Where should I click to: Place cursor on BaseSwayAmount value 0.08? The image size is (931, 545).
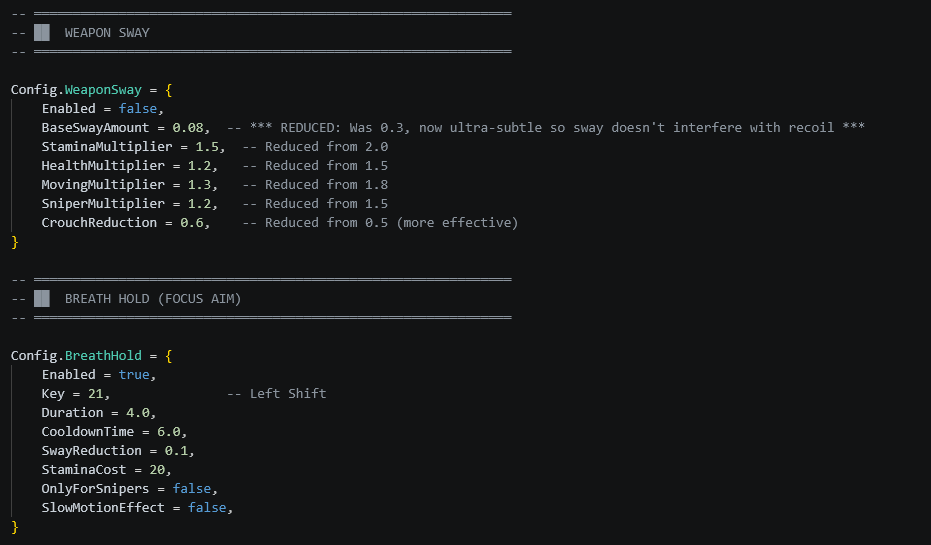(188, 128)
